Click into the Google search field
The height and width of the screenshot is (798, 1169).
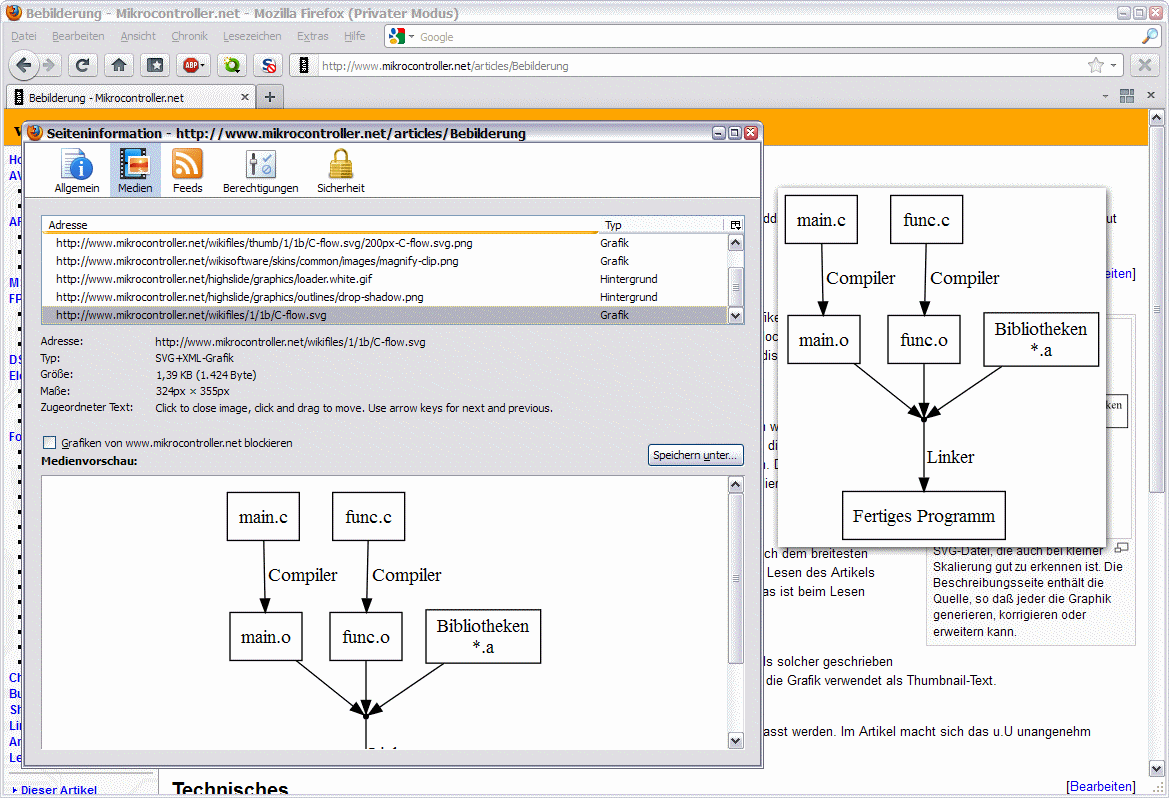778,36
